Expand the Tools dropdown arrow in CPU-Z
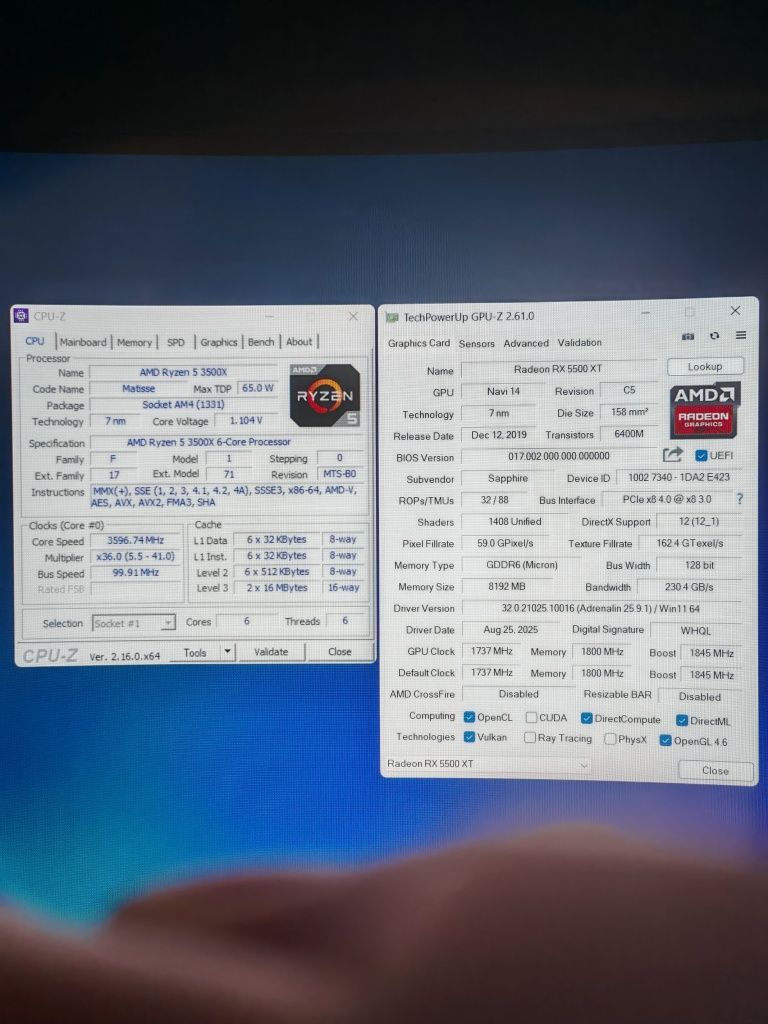Screen dimensions: 768x1024 point(227,652)
